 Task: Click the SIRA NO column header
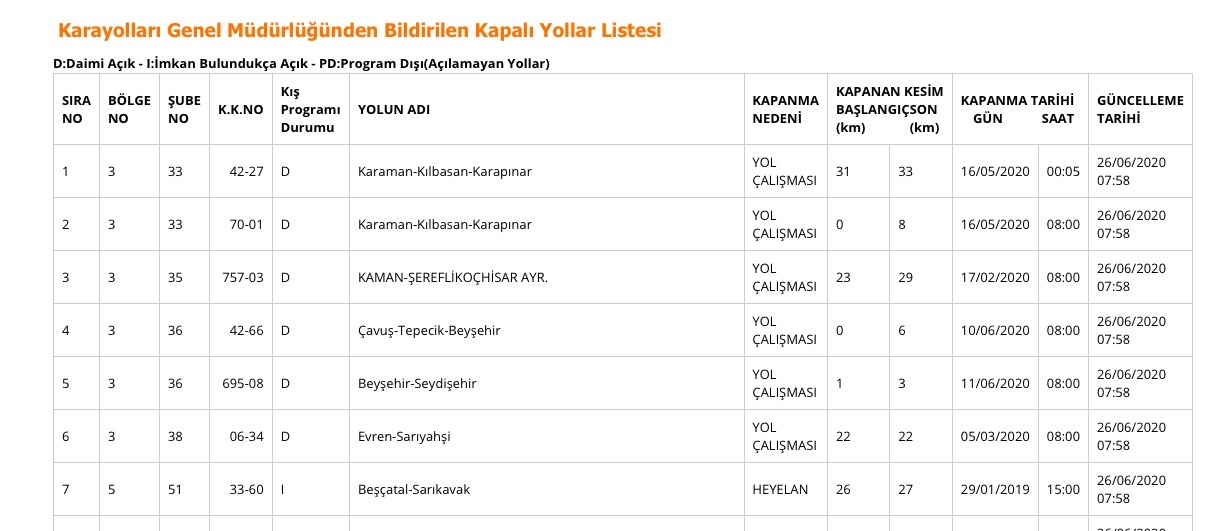tap(77, 109)
